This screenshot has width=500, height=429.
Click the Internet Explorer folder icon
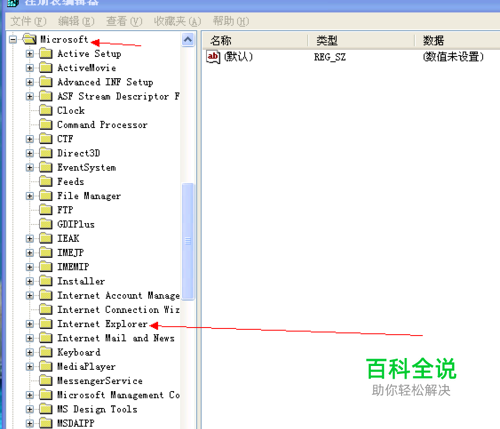(46, 324)
